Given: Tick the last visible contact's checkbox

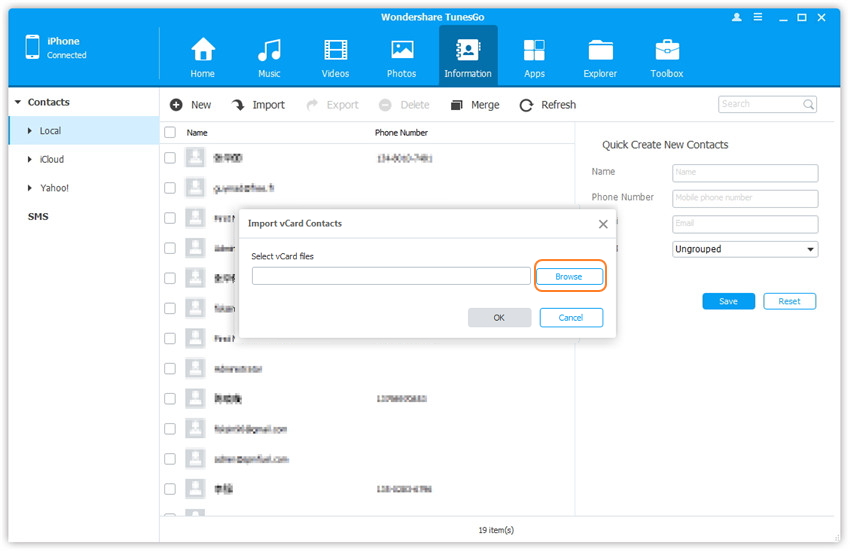Looking at the screenshot, I should point(170,489).
